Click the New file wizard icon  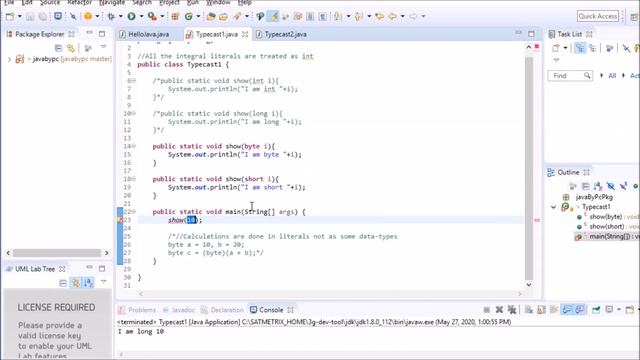[x=9, y=16]
